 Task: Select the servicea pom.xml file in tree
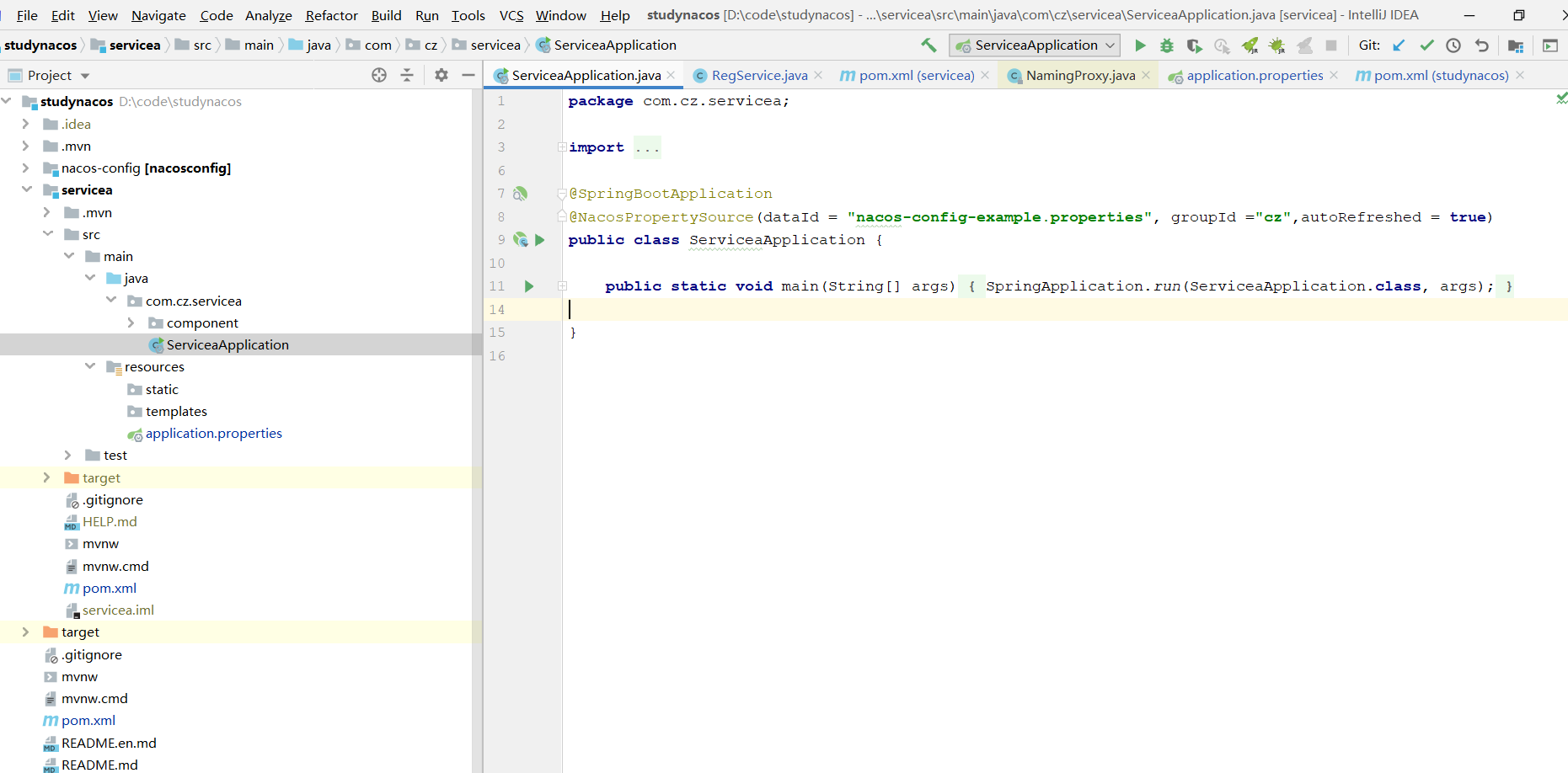[110, 588]
